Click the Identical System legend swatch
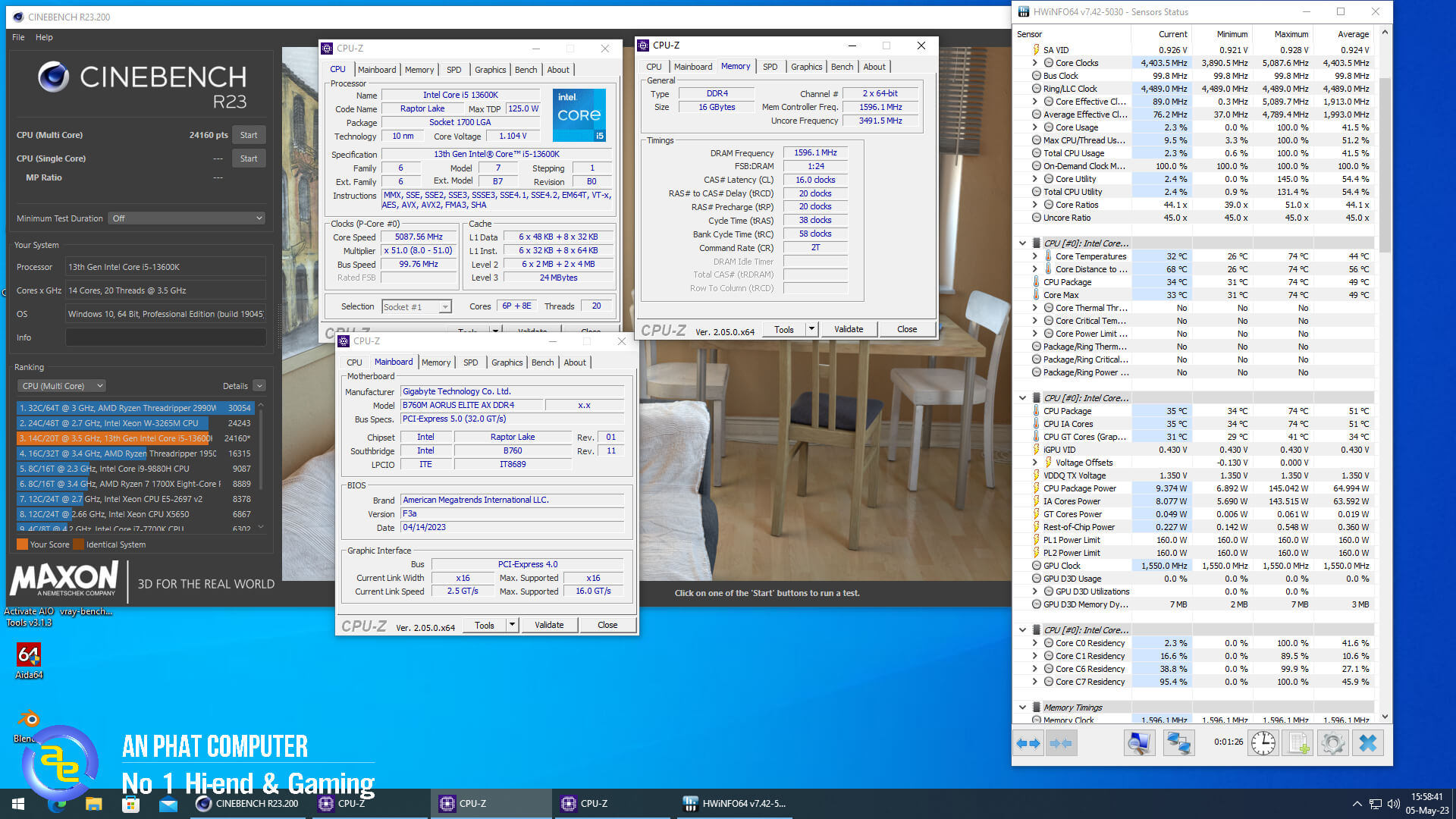Viewport: 1456px width, 819px height. [x=78, y=544]
